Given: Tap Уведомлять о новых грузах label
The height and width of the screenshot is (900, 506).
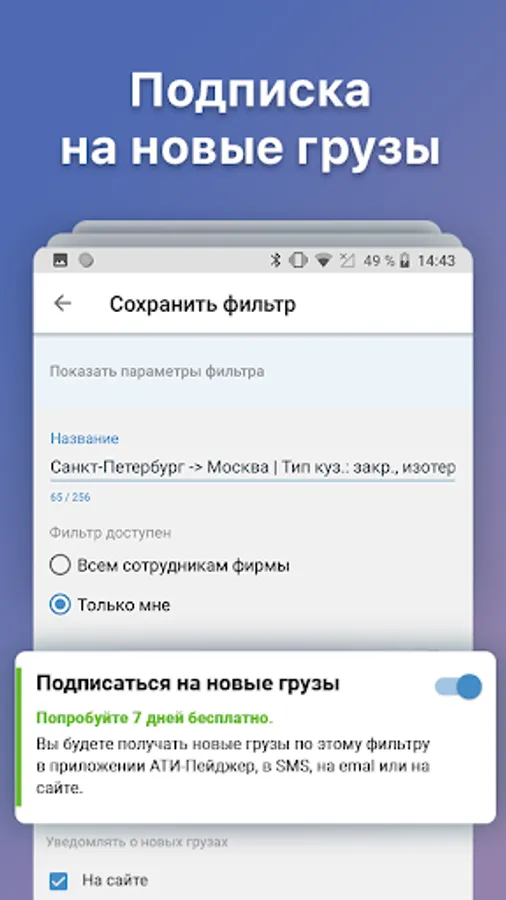Looking at the screenshot, I should click(x=137, y=841).
